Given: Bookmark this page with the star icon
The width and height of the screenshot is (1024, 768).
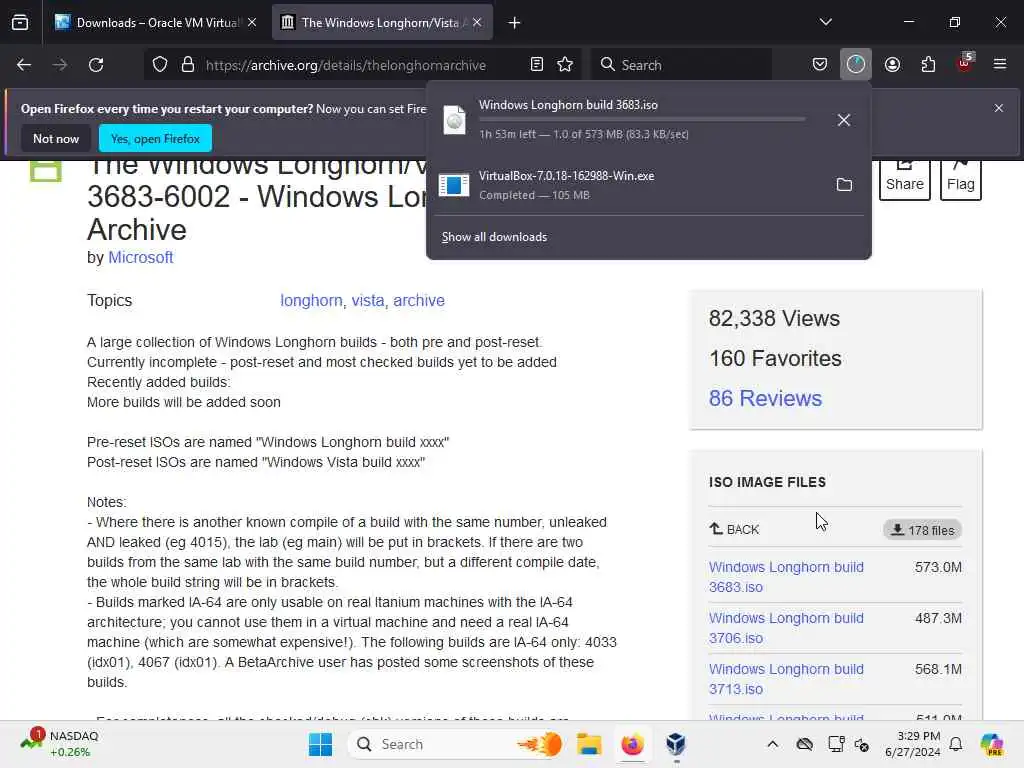Looking at the screenshot, I should 565,65.
